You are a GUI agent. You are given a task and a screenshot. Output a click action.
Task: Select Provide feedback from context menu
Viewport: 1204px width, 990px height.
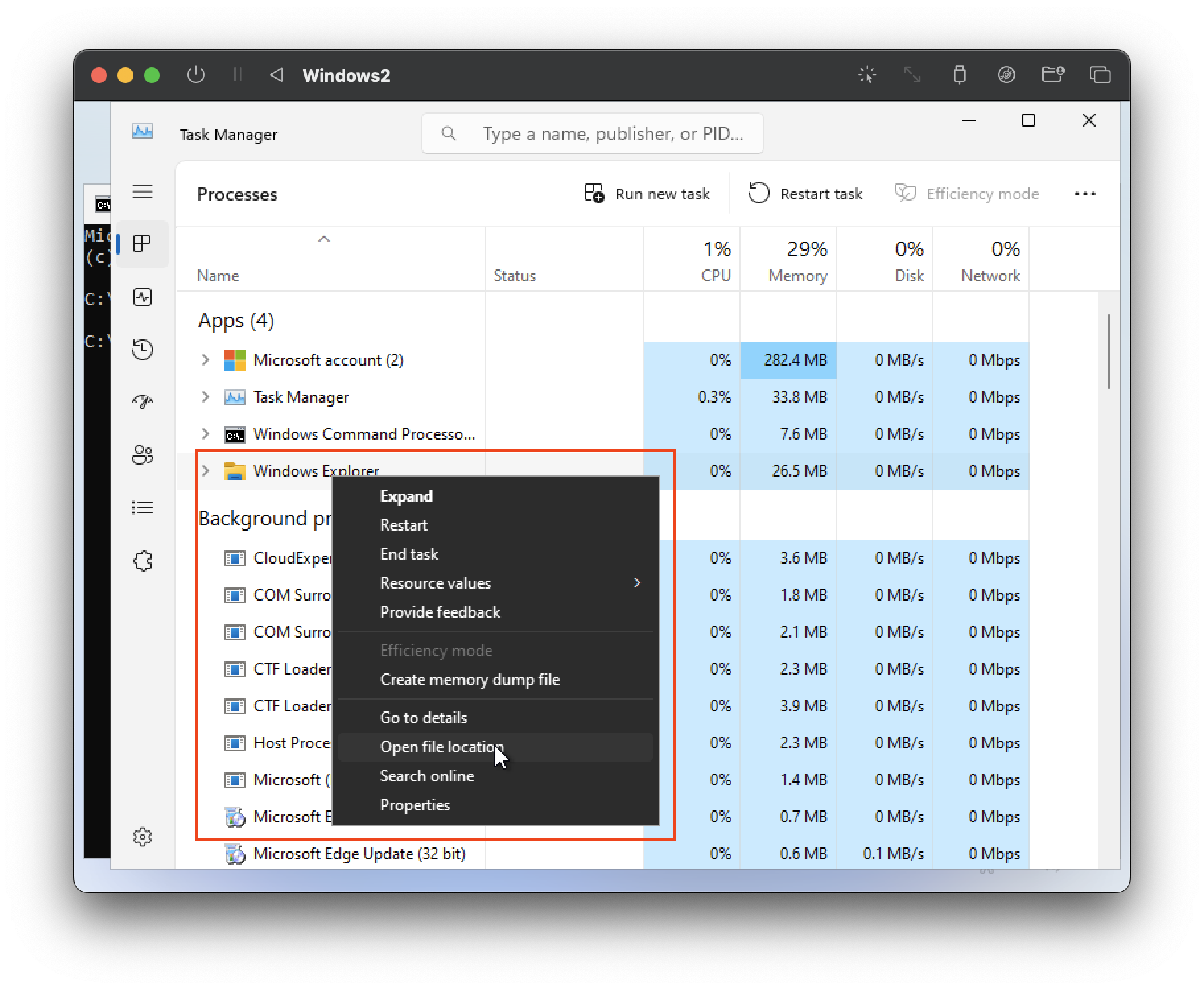[495, 612]
